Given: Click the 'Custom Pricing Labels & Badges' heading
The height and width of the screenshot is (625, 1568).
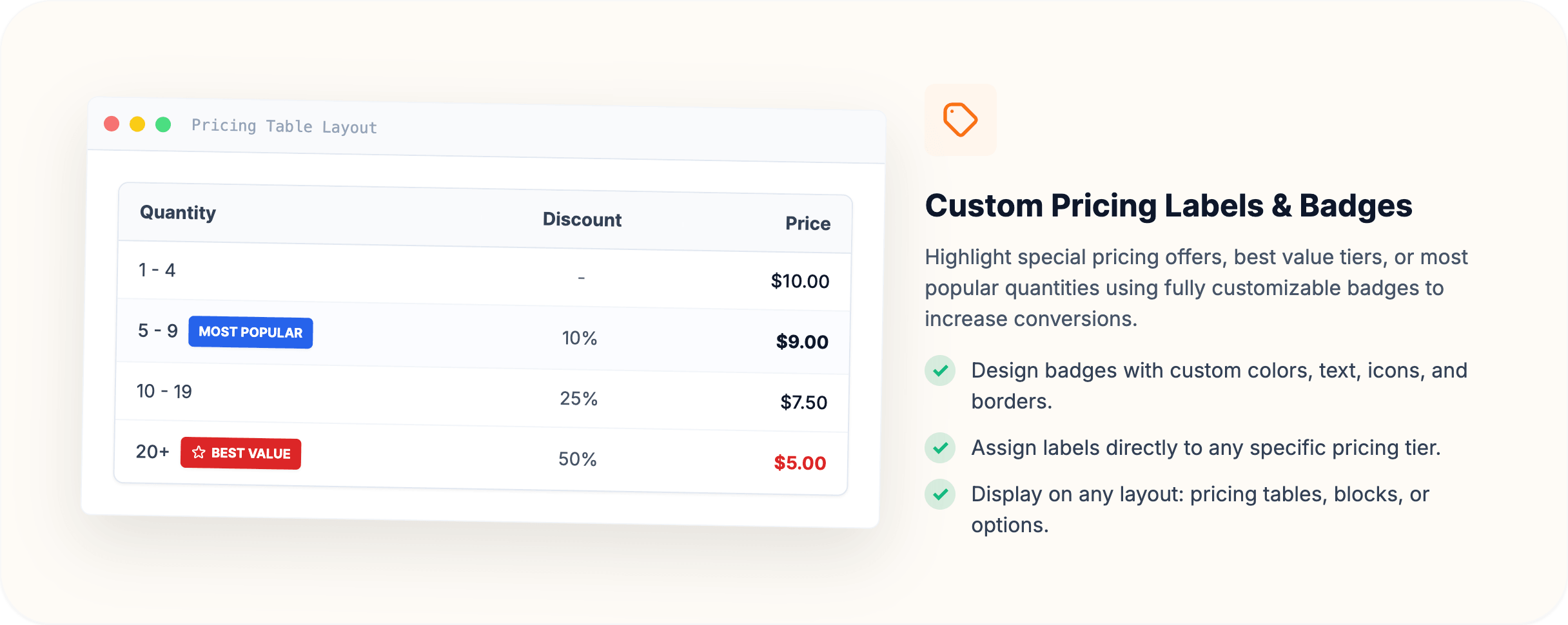Looking at the screenshot, I should (1169, 206).
